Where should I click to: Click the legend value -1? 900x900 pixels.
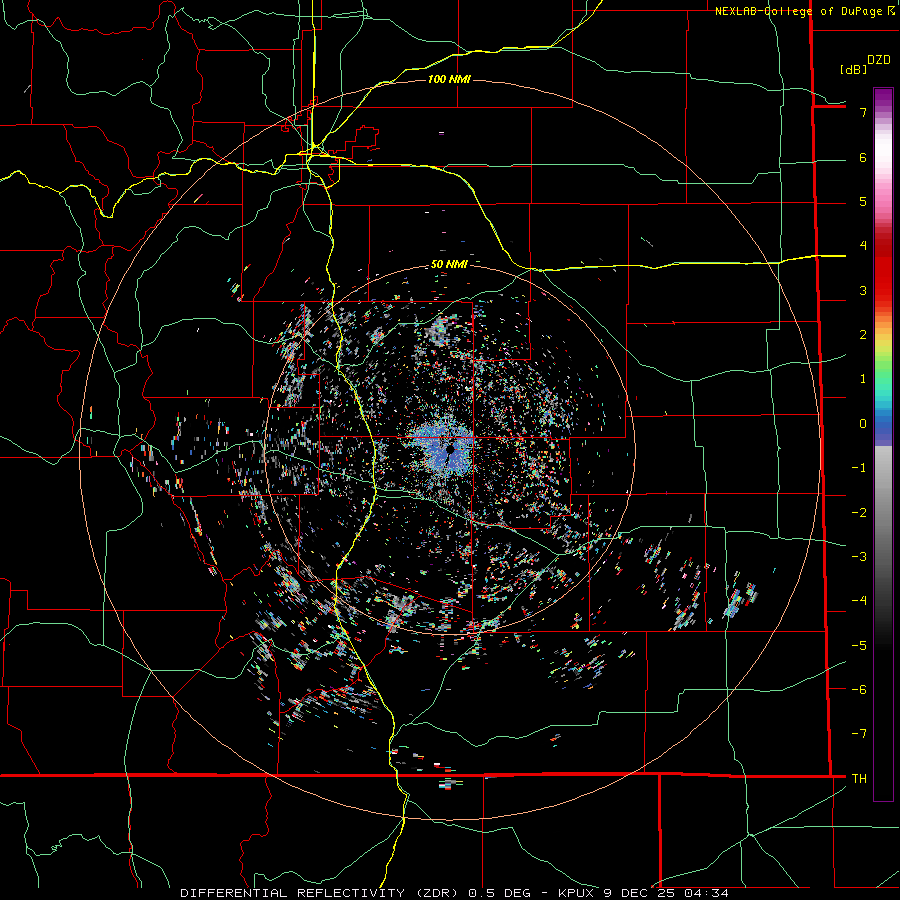(859, 468)
